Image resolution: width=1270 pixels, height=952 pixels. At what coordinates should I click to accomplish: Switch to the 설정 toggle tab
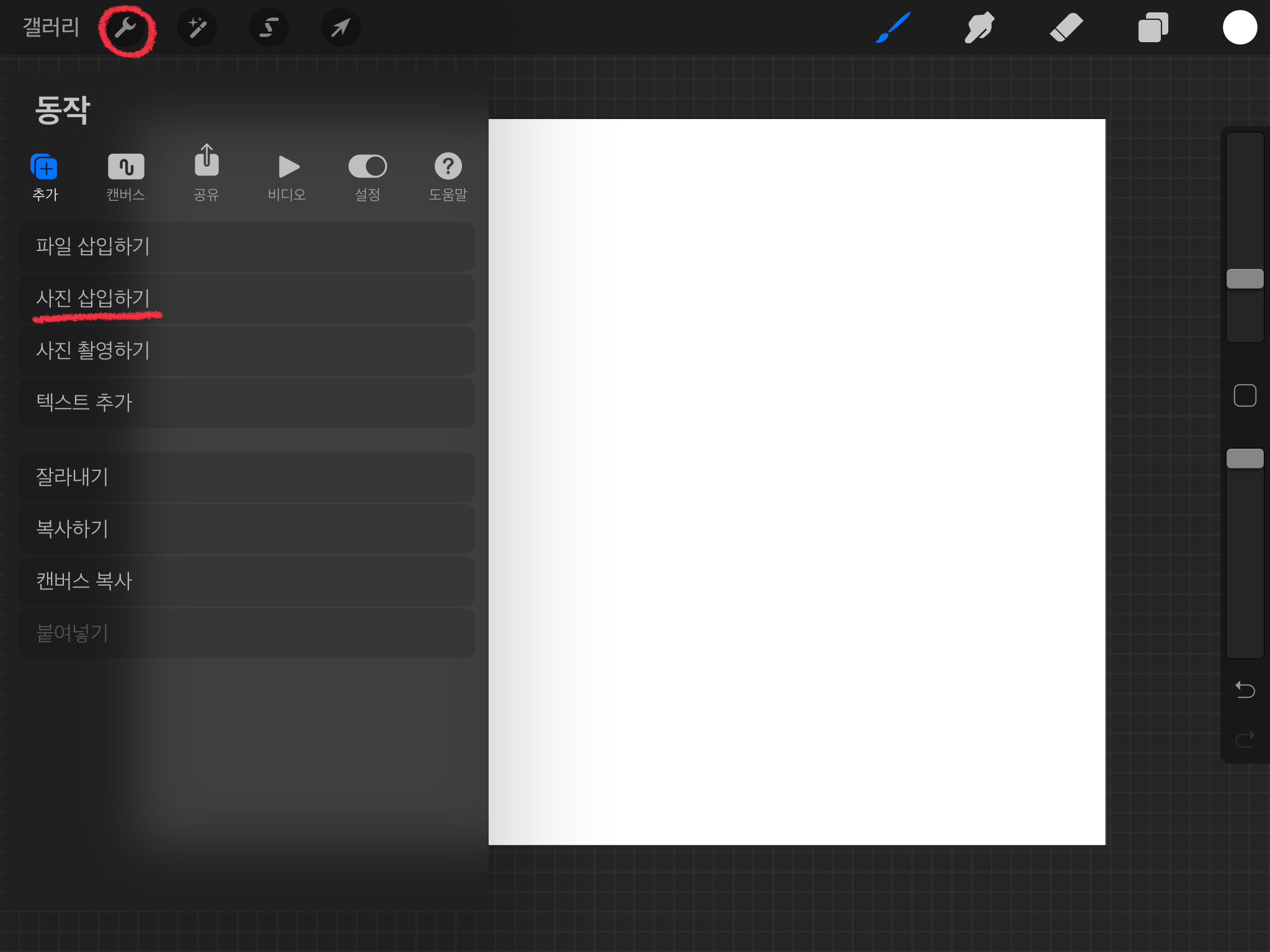pos(367,177)
